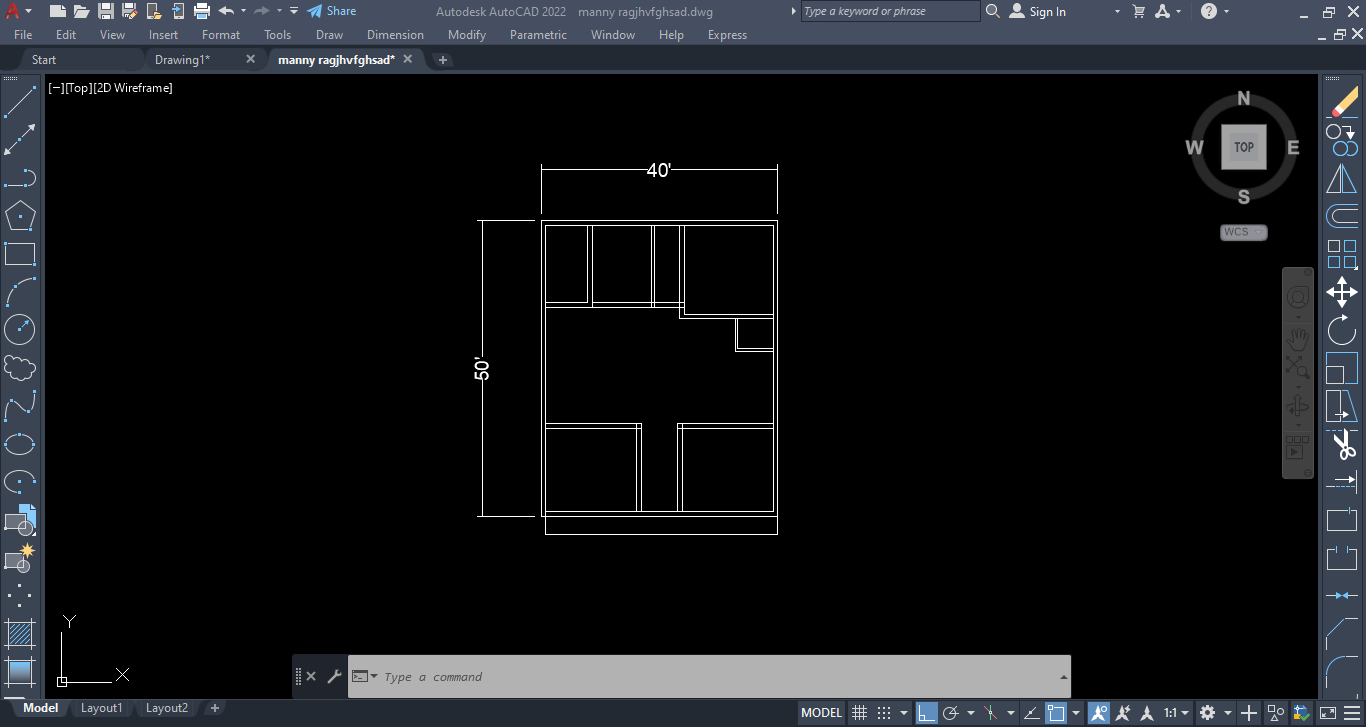Image resolution: width=1366 pixels, height=727 pixels.
Task: Open the Parametric menu
Action: coord(538,34)
